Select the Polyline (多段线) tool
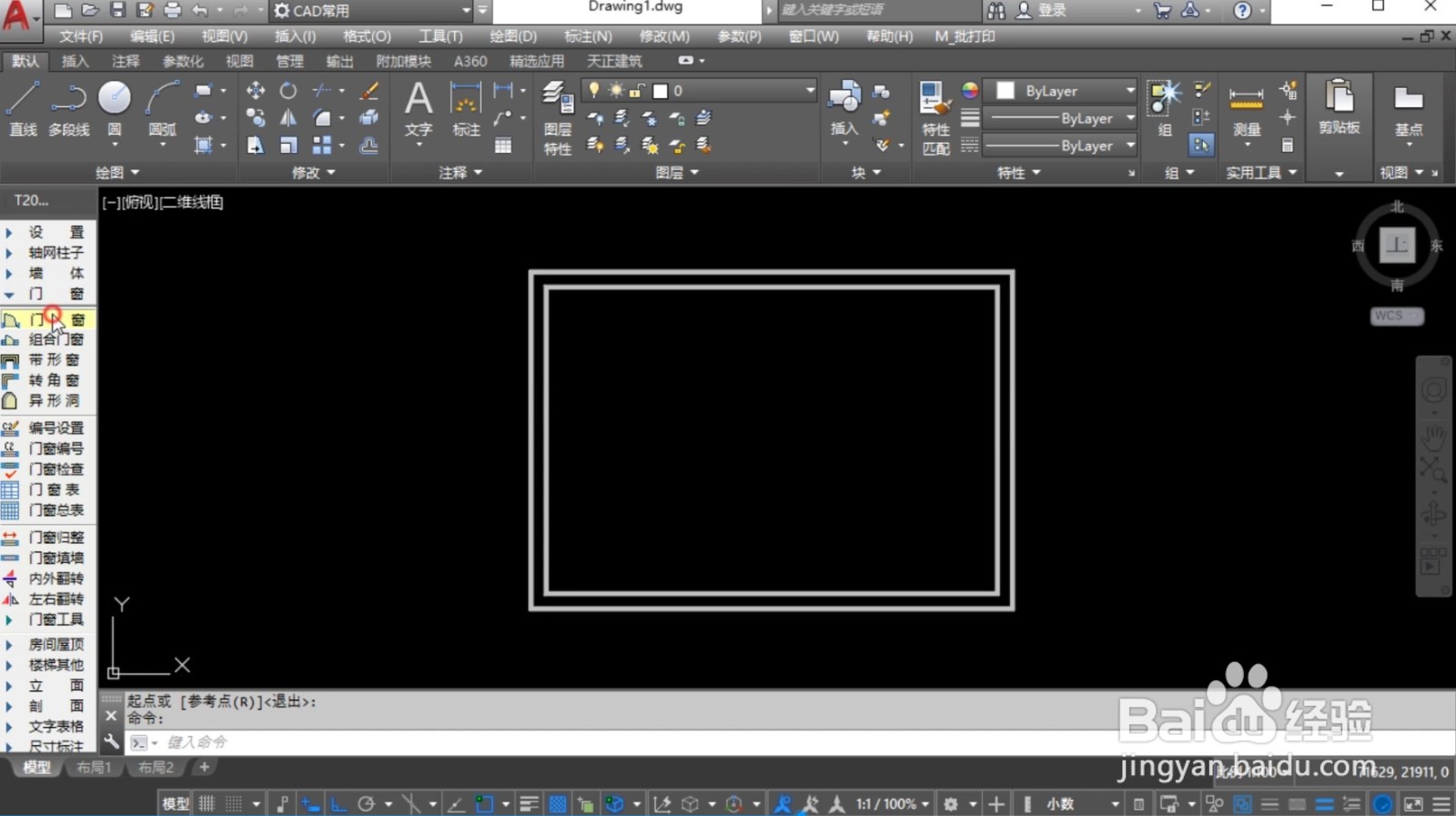 pos(69,108)
